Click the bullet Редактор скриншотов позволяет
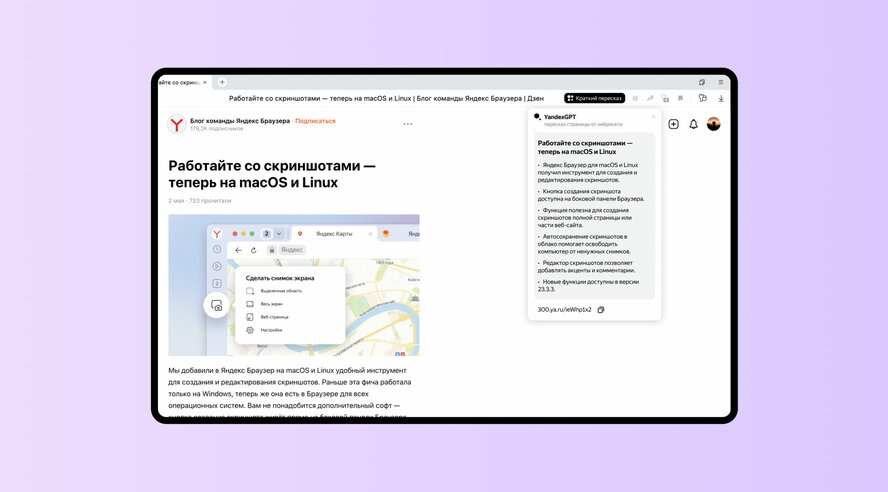Image resolution: width=888 pixels, height=492 pixels. (586, 267)
